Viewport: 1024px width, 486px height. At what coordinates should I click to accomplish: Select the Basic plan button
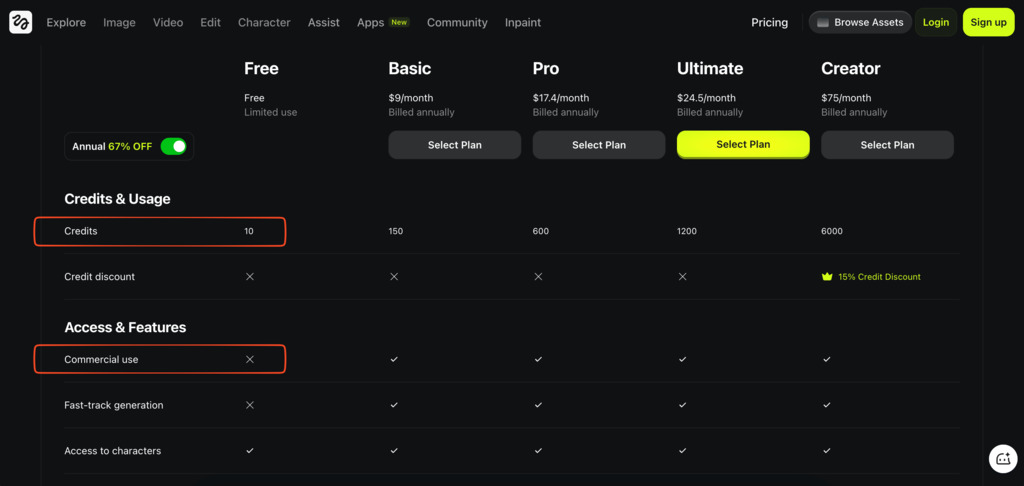(x=455, y=145)
